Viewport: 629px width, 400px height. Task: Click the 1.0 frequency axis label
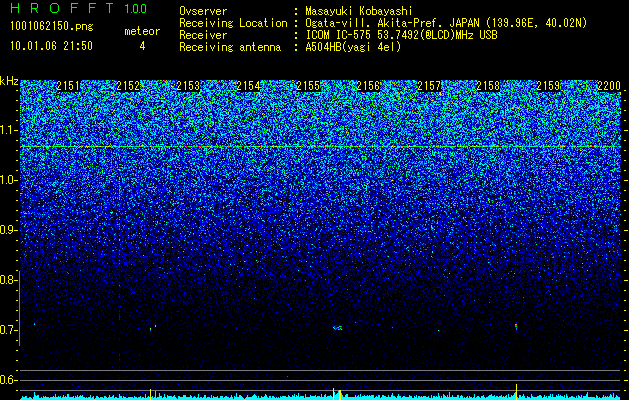8,181
